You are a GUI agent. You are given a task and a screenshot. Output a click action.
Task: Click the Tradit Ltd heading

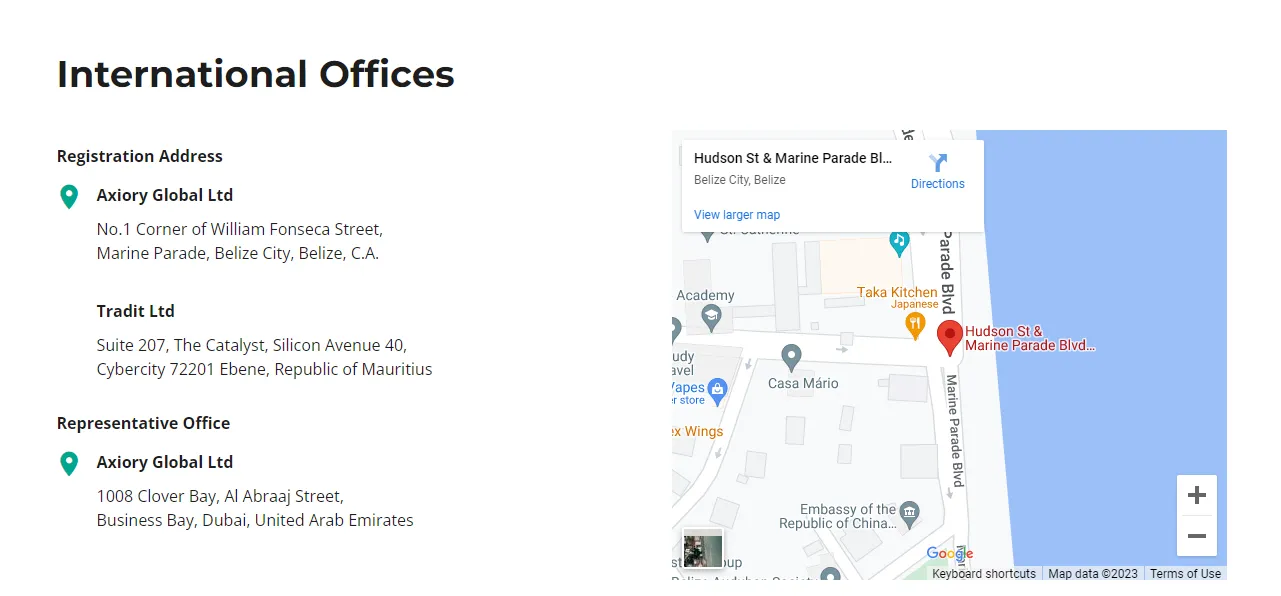(x=136, y=311)
